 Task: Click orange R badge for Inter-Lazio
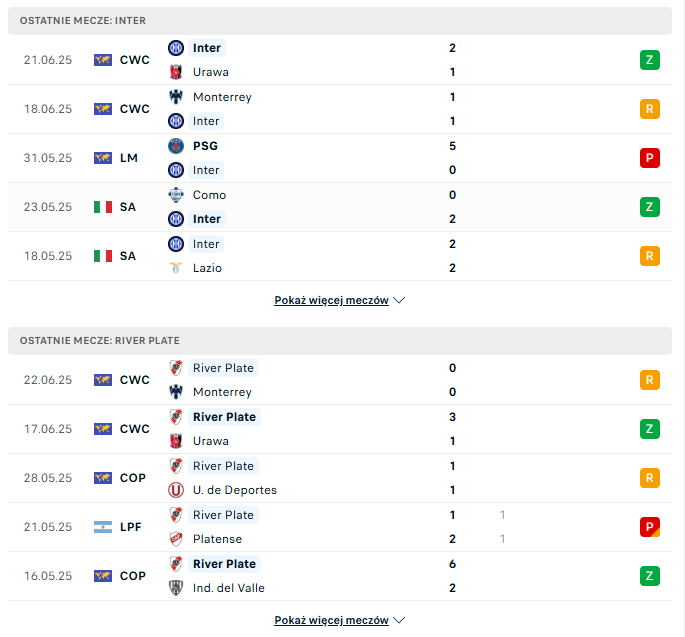(x=650, y=256)
